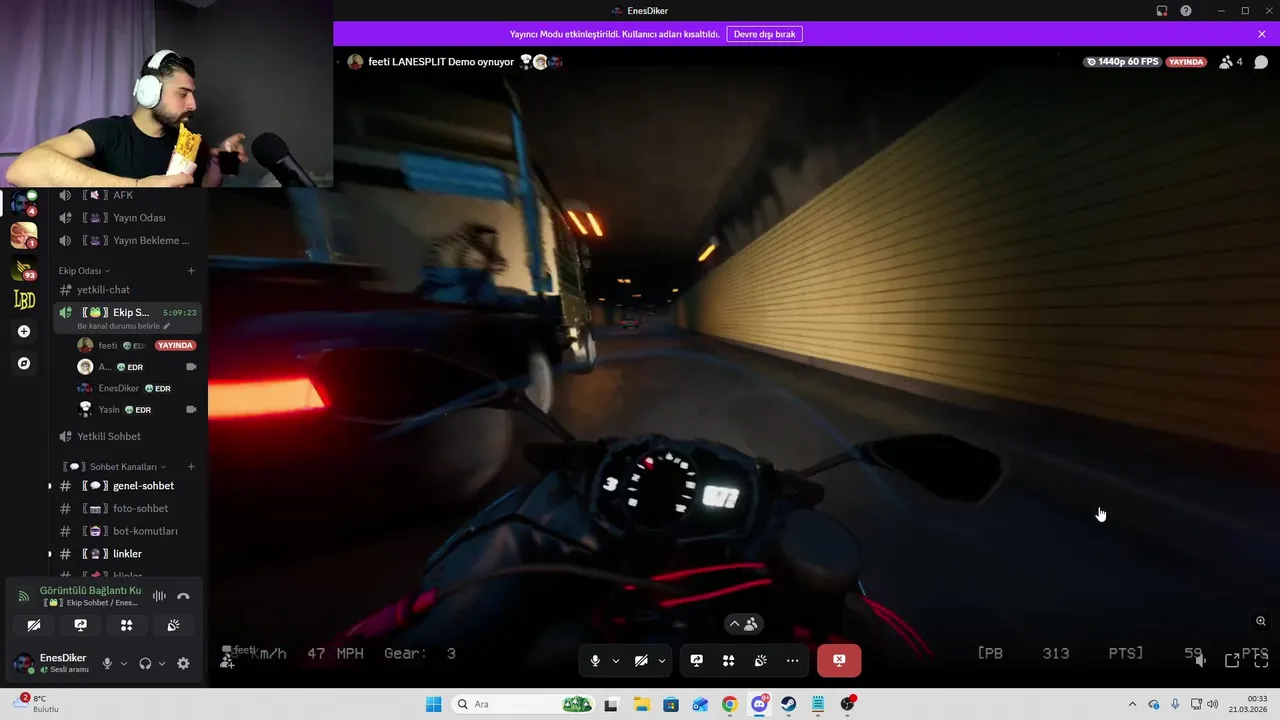
Task: Click the 'Görüntülü Bağlantı Ku' connection status
Action: (x=90, y=591)
